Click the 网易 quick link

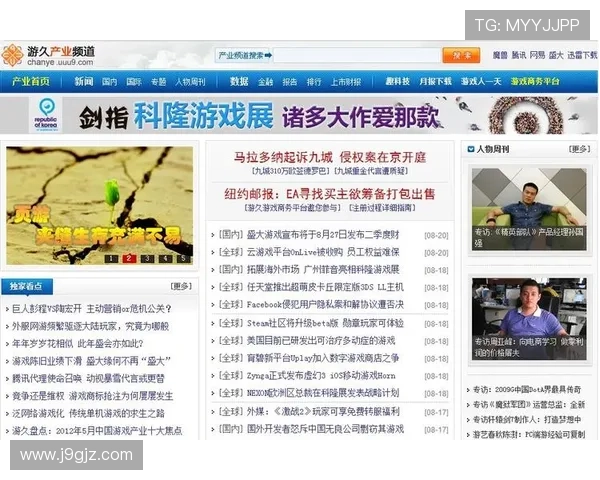537,56
